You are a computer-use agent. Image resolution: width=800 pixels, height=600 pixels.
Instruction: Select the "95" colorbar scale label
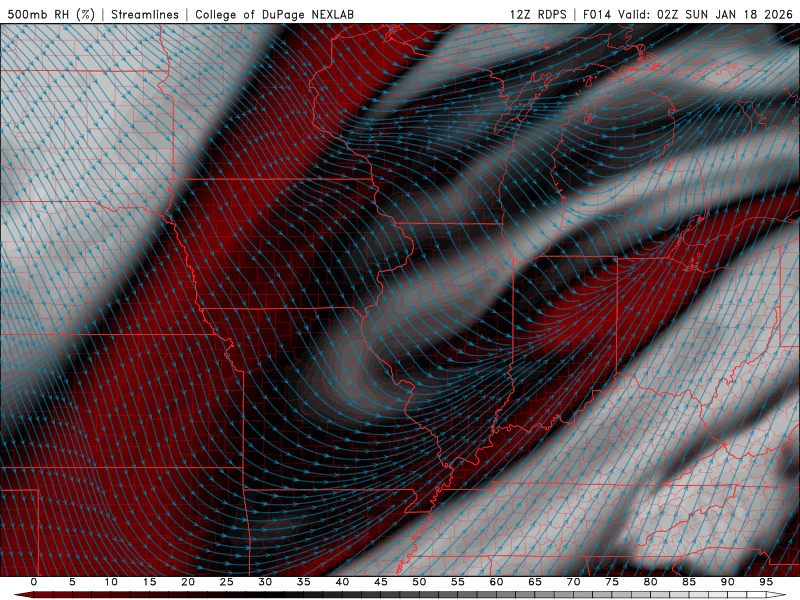click(766, 582)
